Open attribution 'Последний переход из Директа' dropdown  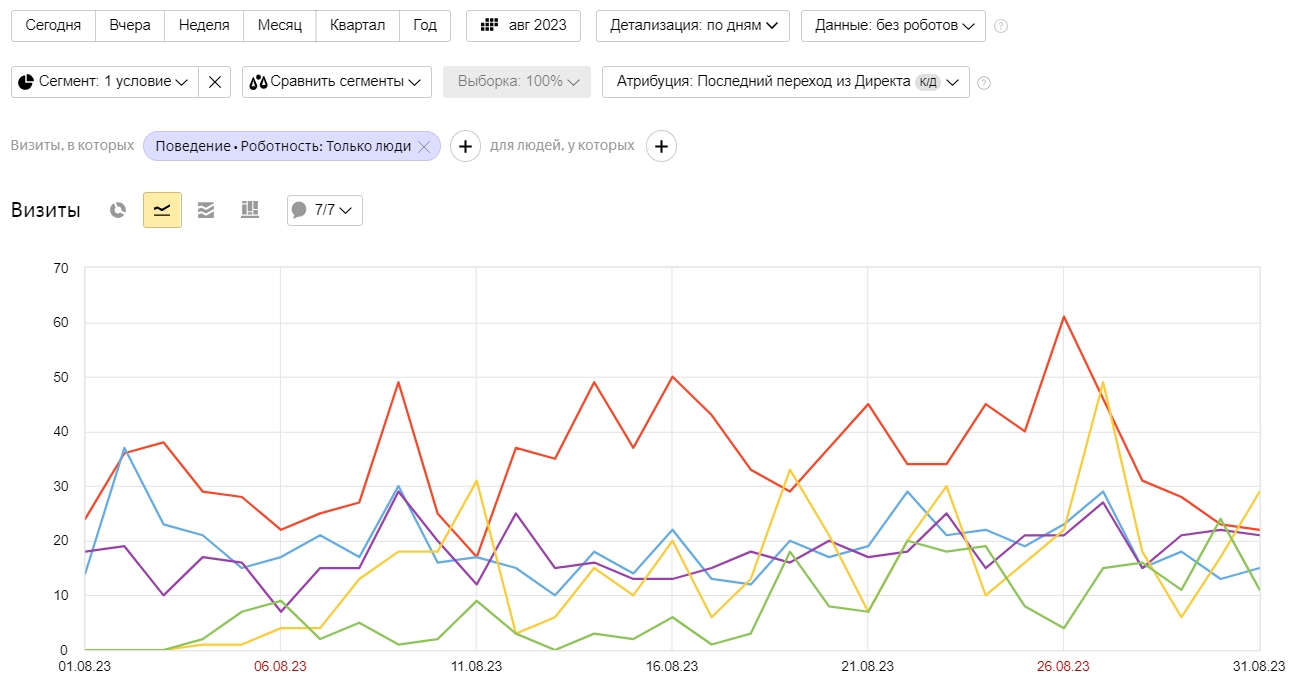[x=786, y=82]
